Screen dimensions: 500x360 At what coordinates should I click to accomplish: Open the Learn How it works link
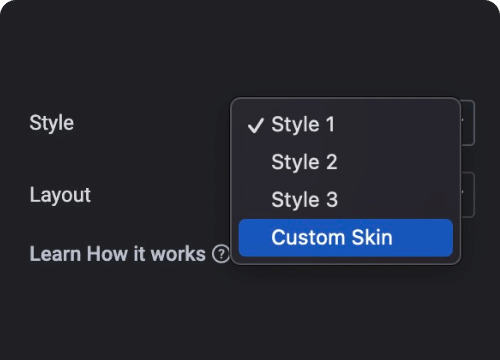point(118,254)
